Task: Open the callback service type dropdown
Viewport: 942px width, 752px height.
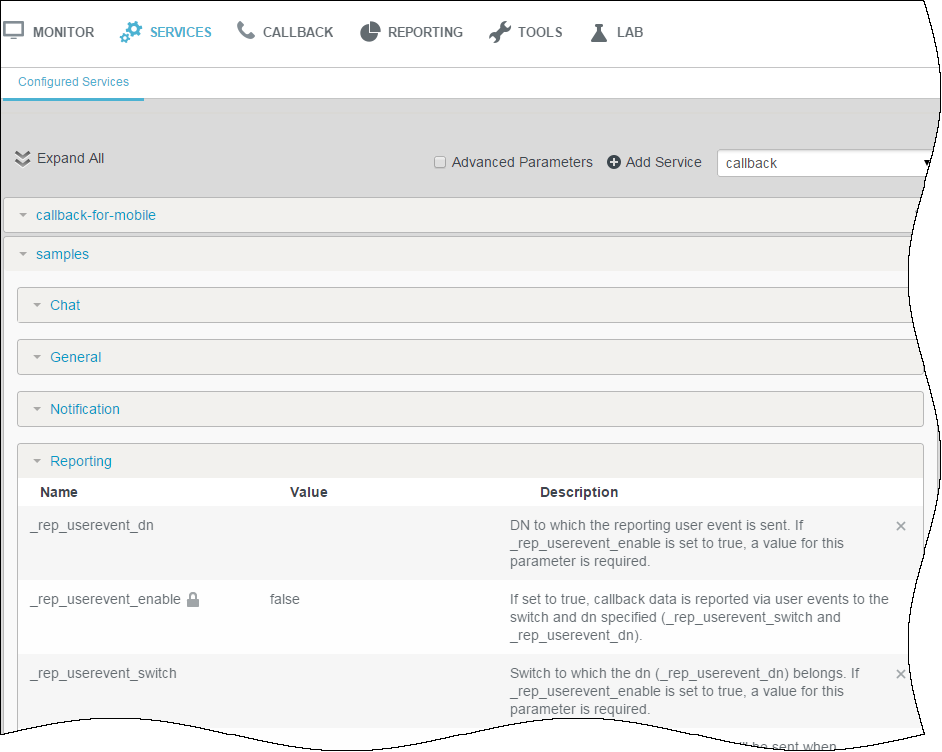Action: [x=825, y=163]
